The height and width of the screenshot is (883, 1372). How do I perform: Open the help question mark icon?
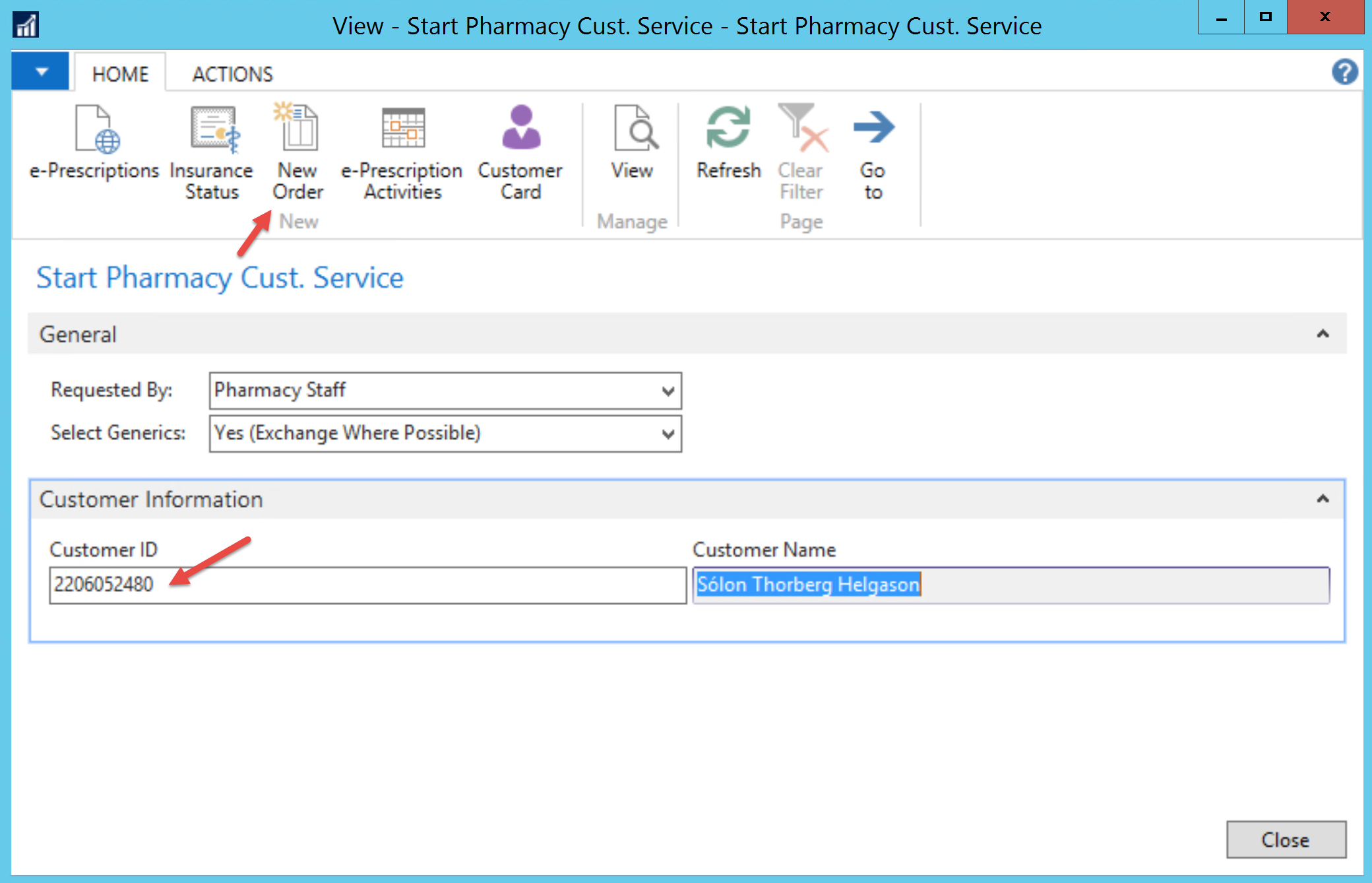click(1344, 72)
